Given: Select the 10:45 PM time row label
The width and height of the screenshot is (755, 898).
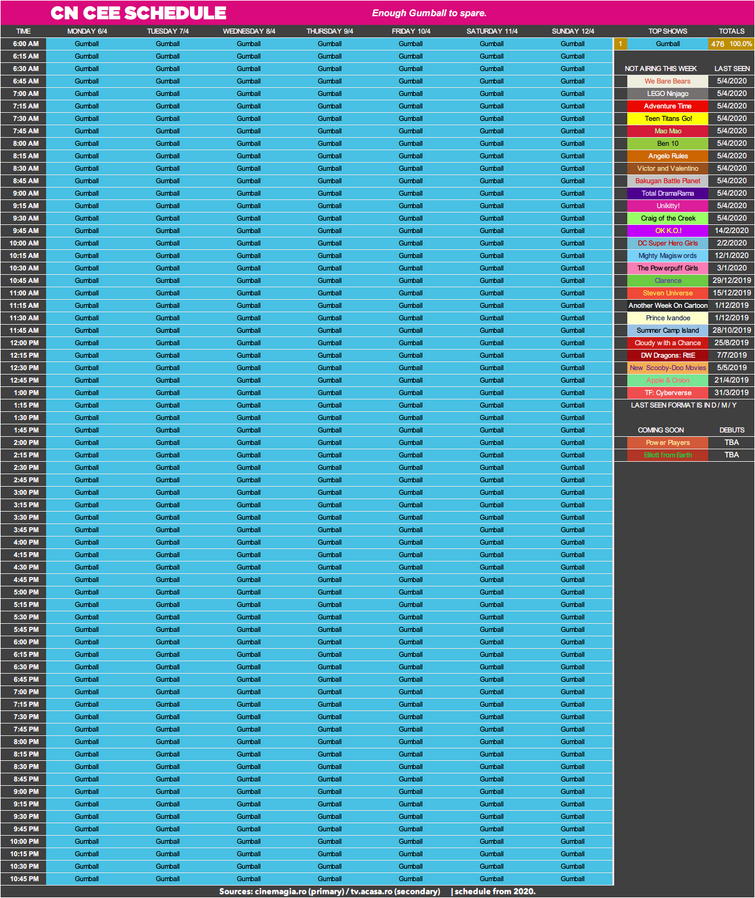Looking at the screenshot, I should [x=23, y=879].
